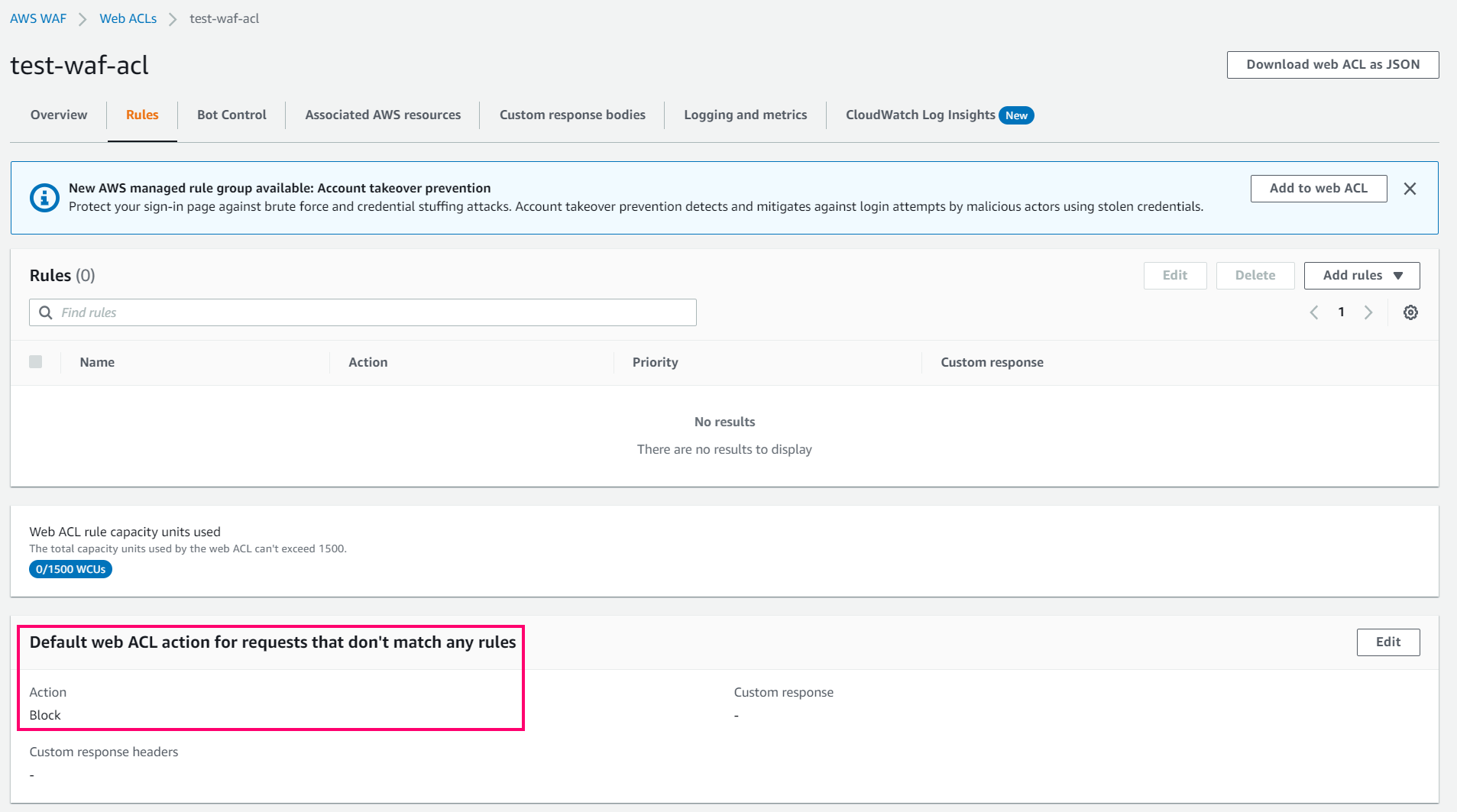The height and width of the screenshot is (812, 1457).
Task: Click the test-waf-acl breadcrumb text
Action: click(x=225, y=18)
